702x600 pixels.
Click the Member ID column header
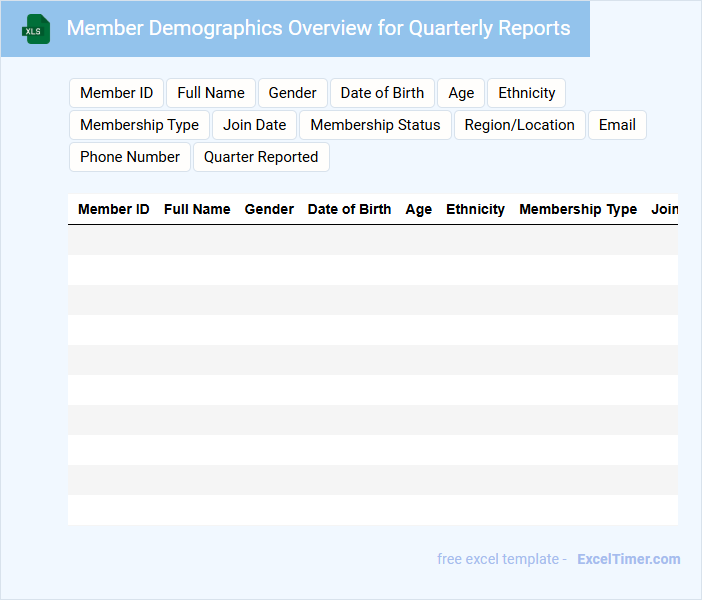(114, 210)
